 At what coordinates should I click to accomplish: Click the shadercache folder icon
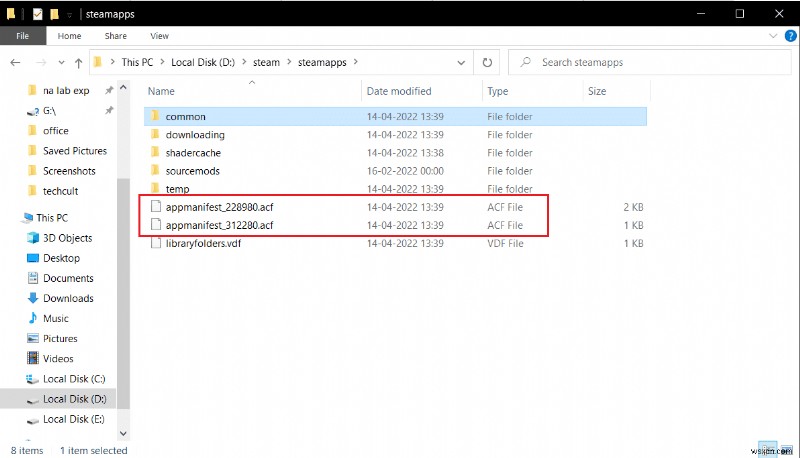(155, 152)
